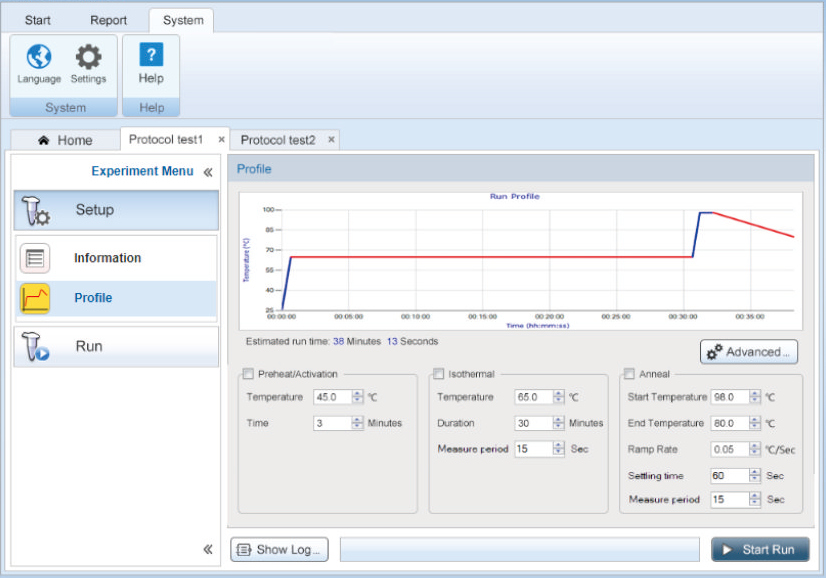Click the Help question mark icon
Viewport: 826px width, 578px height.
151,55
